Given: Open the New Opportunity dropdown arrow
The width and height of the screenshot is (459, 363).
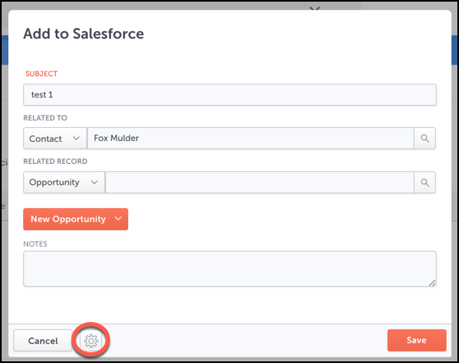Looking at the screenshot, I should click(x=118, y=219).
